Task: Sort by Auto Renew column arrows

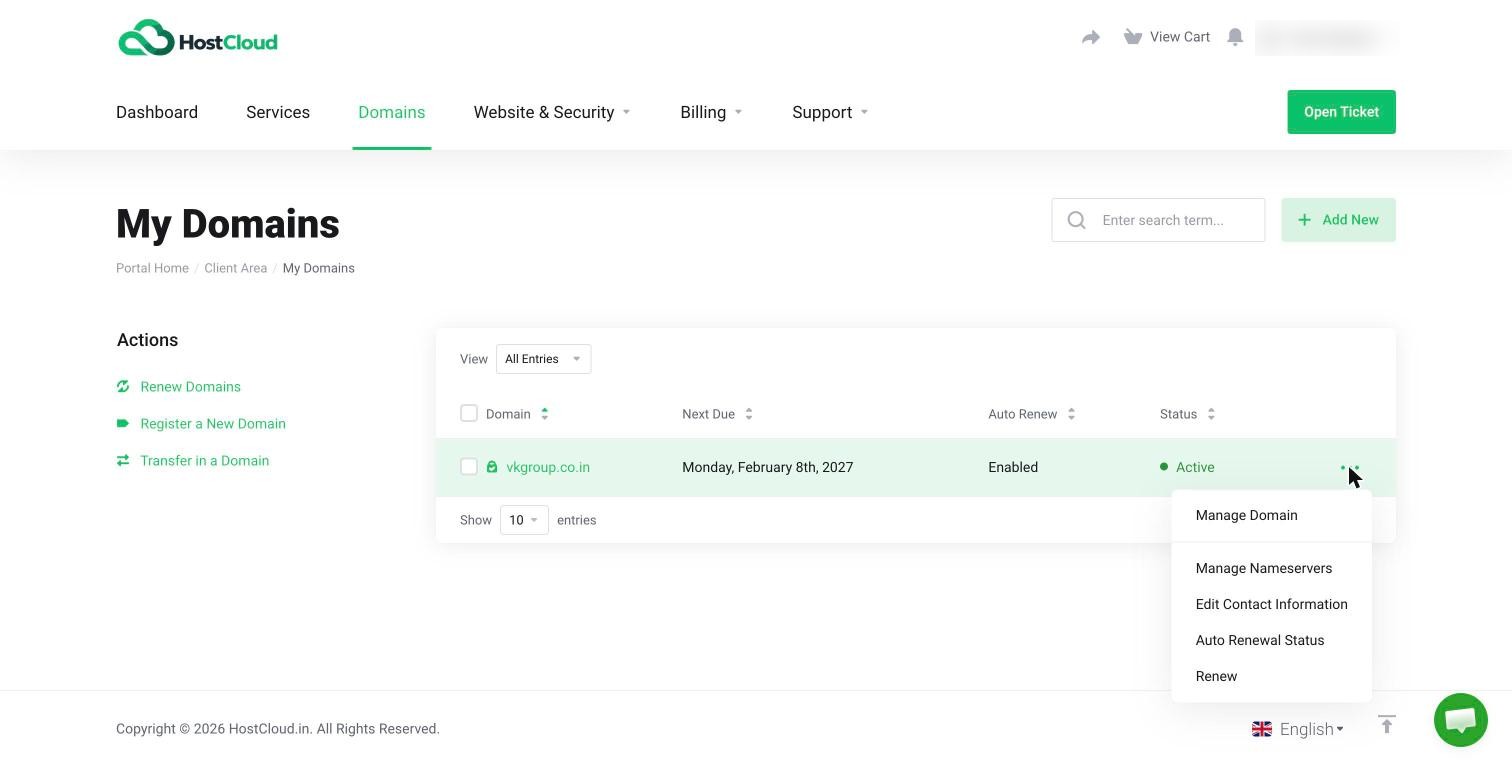Action: 1071,414
